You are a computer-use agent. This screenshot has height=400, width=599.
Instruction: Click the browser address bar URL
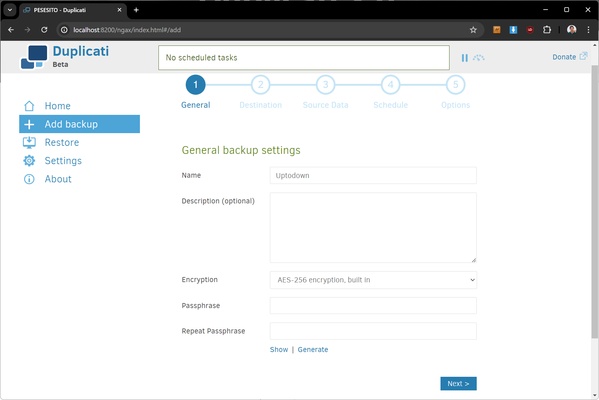pyautogui.click(x=127, y=30)
